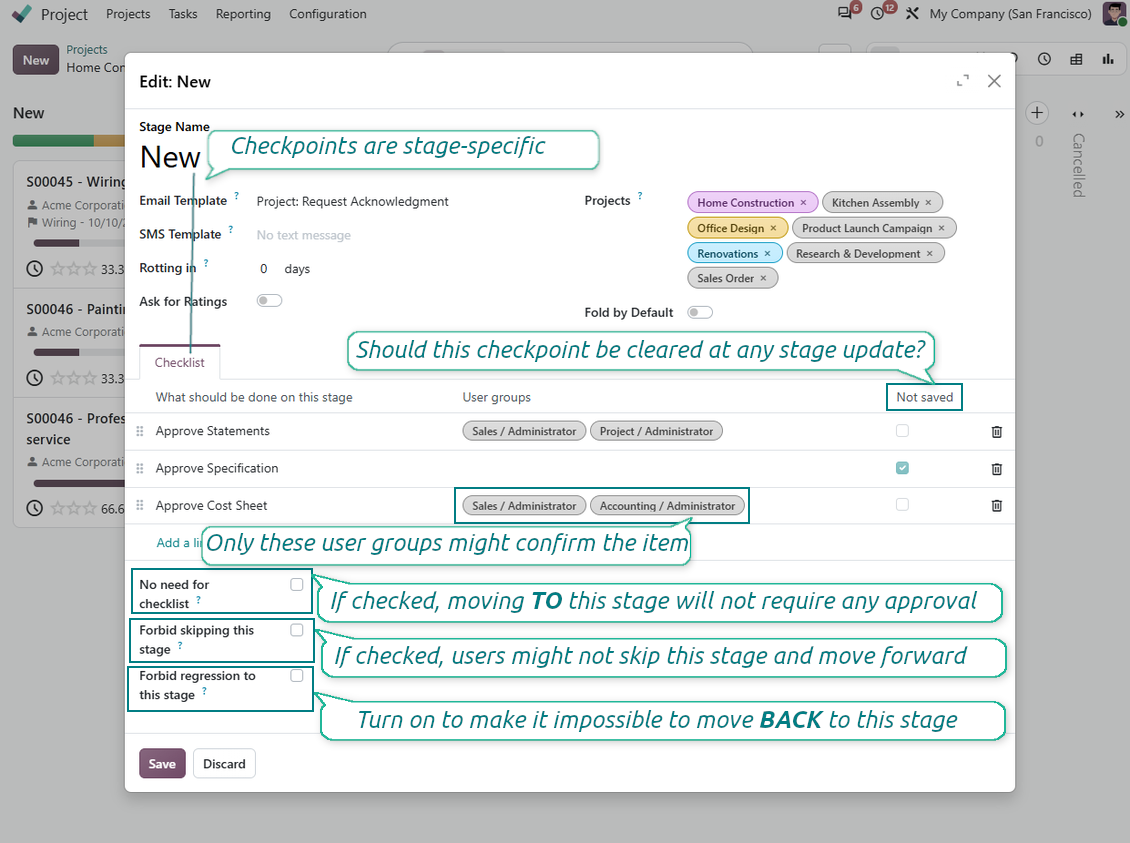Show help tooltip for Projects field

640,196
